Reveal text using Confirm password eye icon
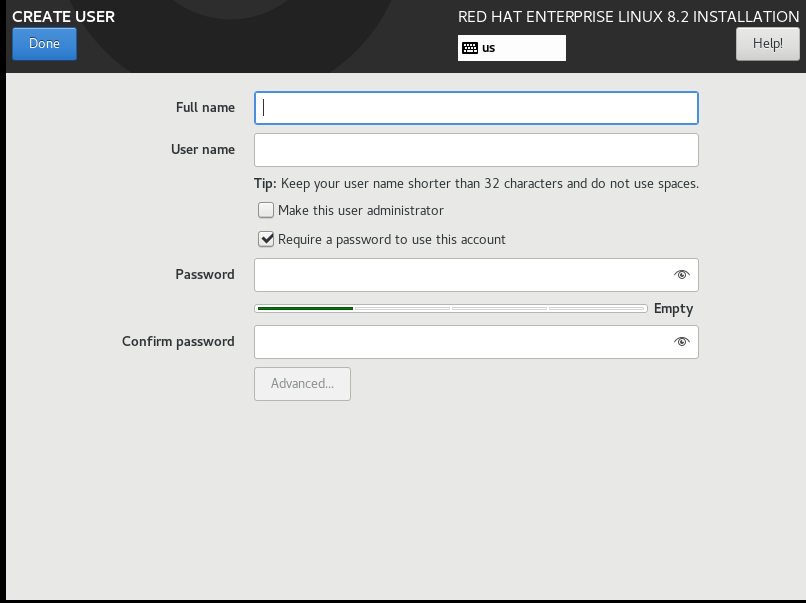 point(682,341)
